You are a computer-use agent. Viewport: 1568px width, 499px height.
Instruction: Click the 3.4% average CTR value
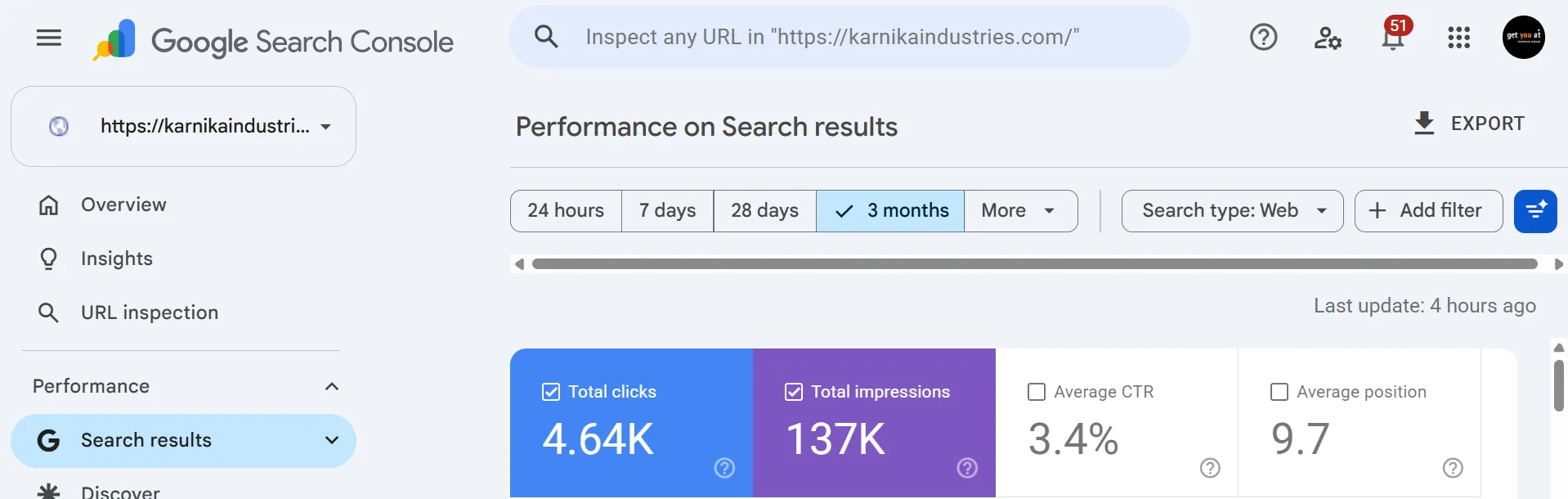tap(1073, 439)
